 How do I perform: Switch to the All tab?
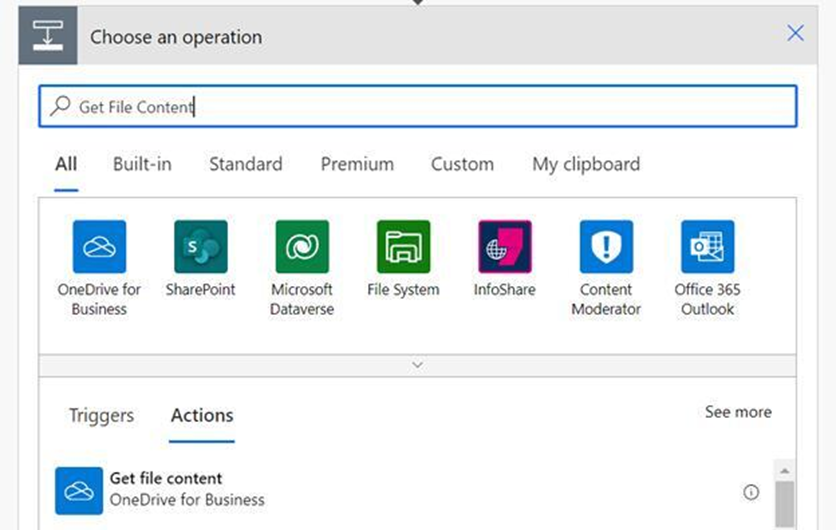coord(66,164)
